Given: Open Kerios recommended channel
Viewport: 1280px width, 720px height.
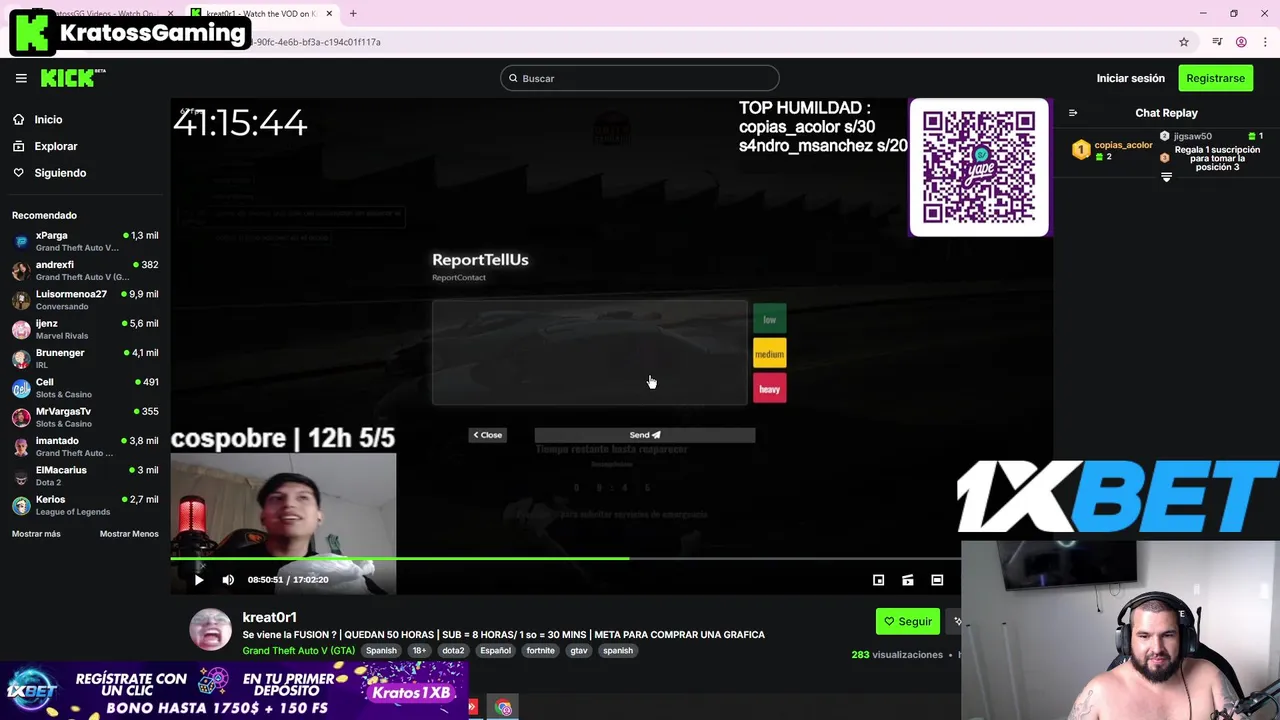Looking at the screenshot, I should tap(85, 505).
